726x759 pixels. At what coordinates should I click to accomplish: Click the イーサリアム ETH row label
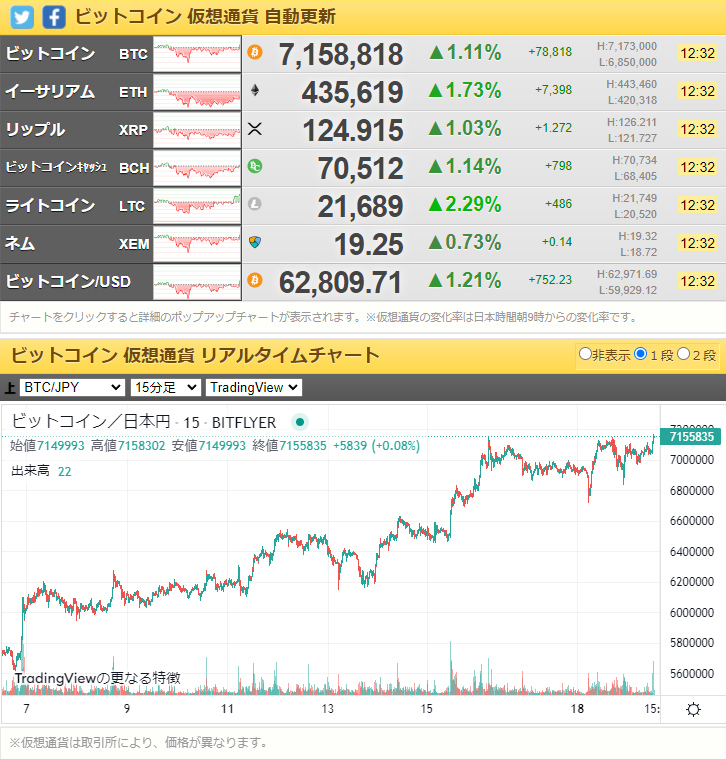[x=76, y=92]
